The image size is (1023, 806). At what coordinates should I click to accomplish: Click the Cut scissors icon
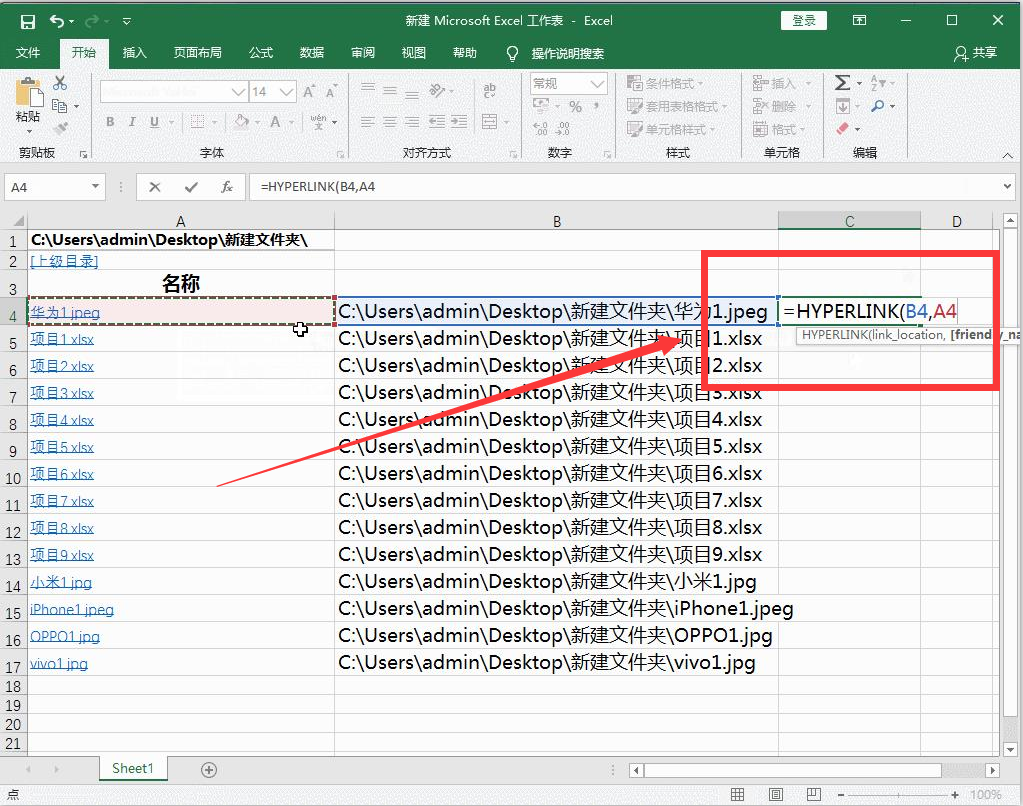(60, 83)
